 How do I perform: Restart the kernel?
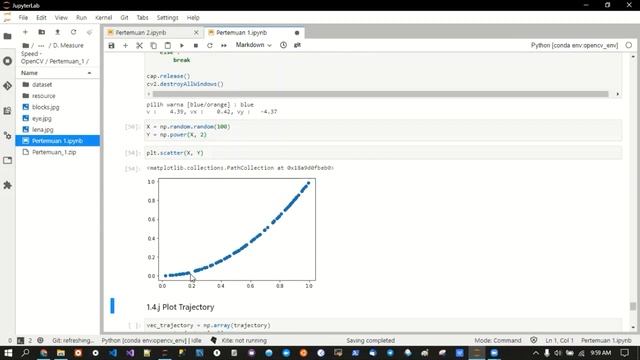[x=210, y=45]
